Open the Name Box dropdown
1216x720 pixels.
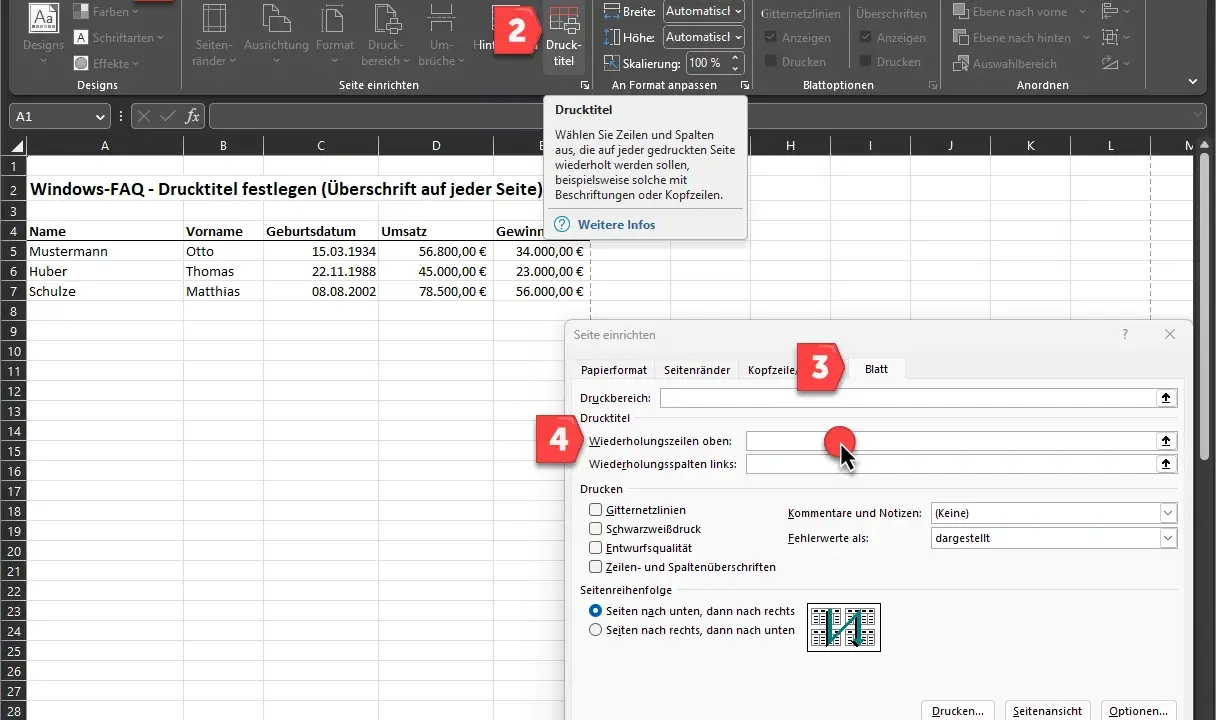[x=100, y=117]
